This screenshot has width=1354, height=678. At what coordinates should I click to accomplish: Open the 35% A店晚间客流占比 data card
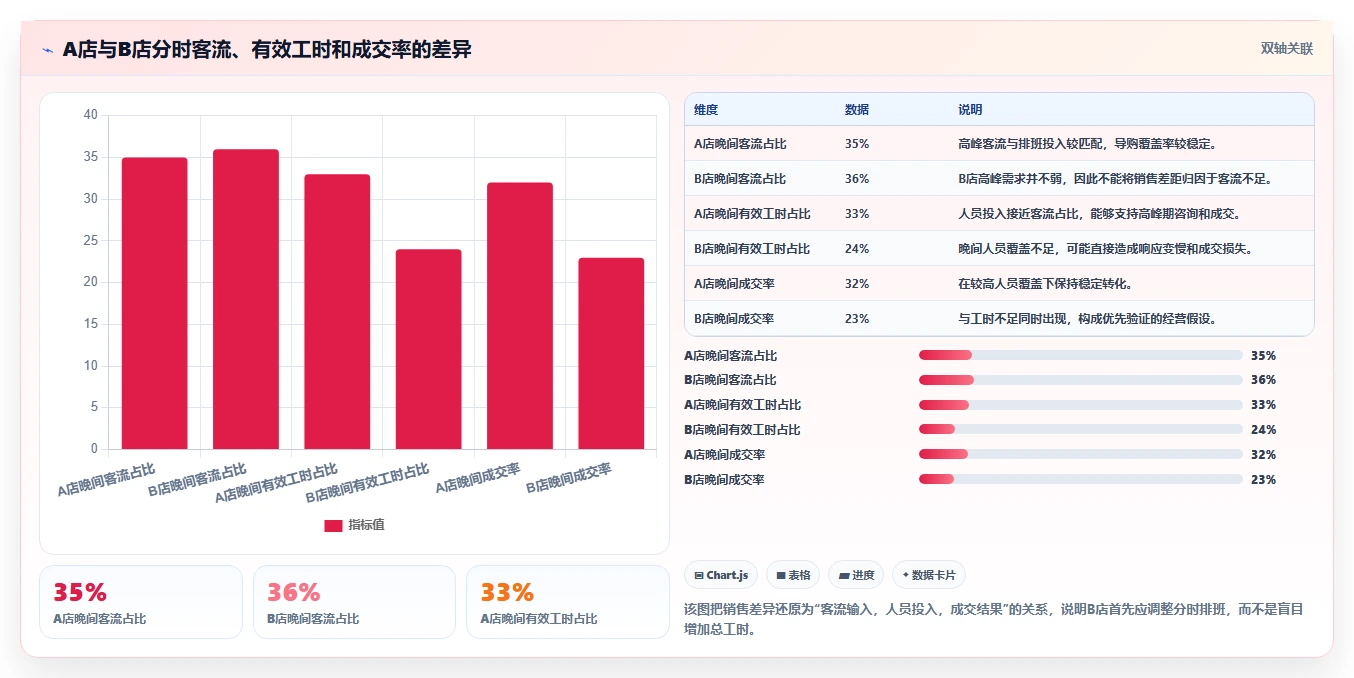141,602
